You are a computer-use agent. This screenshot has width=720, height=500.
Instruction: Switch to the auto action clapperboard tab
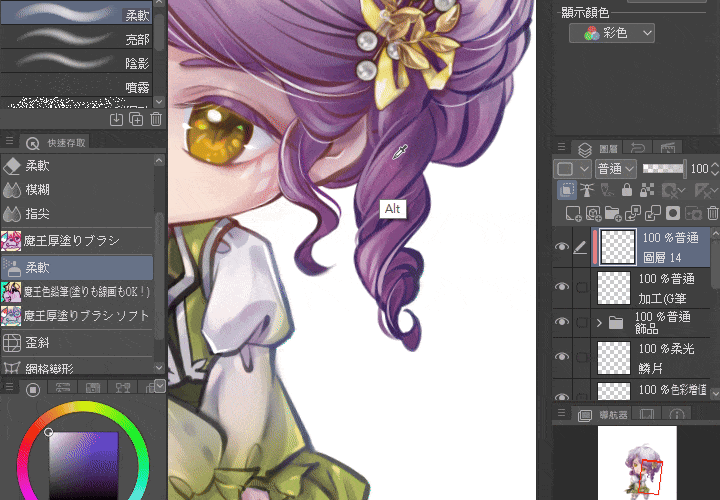point(667,148)
